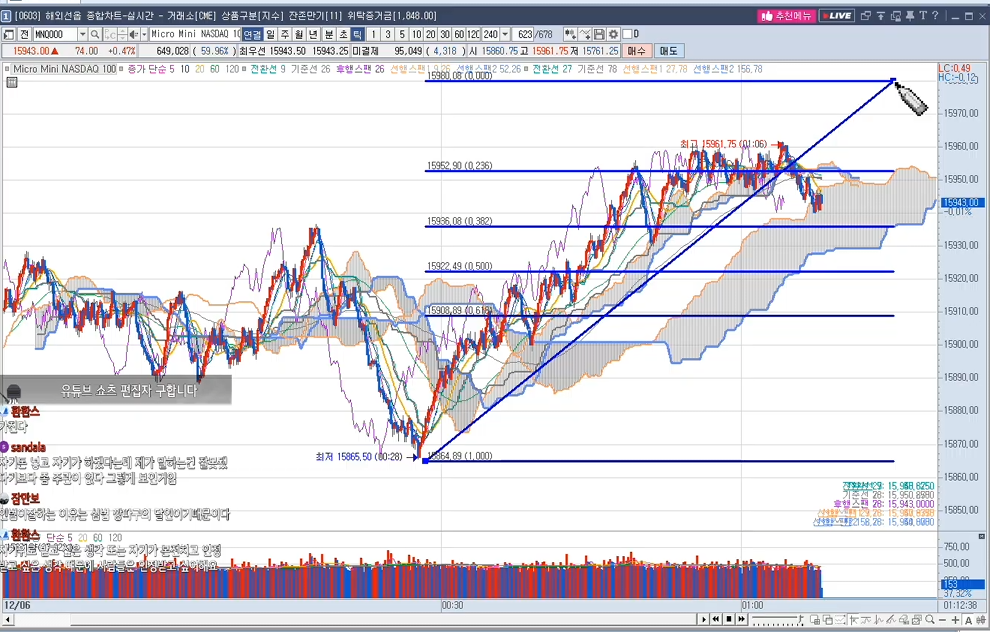Adjust the replay speed slider at bottom
The image size is (990, 632).
(778, 619)
